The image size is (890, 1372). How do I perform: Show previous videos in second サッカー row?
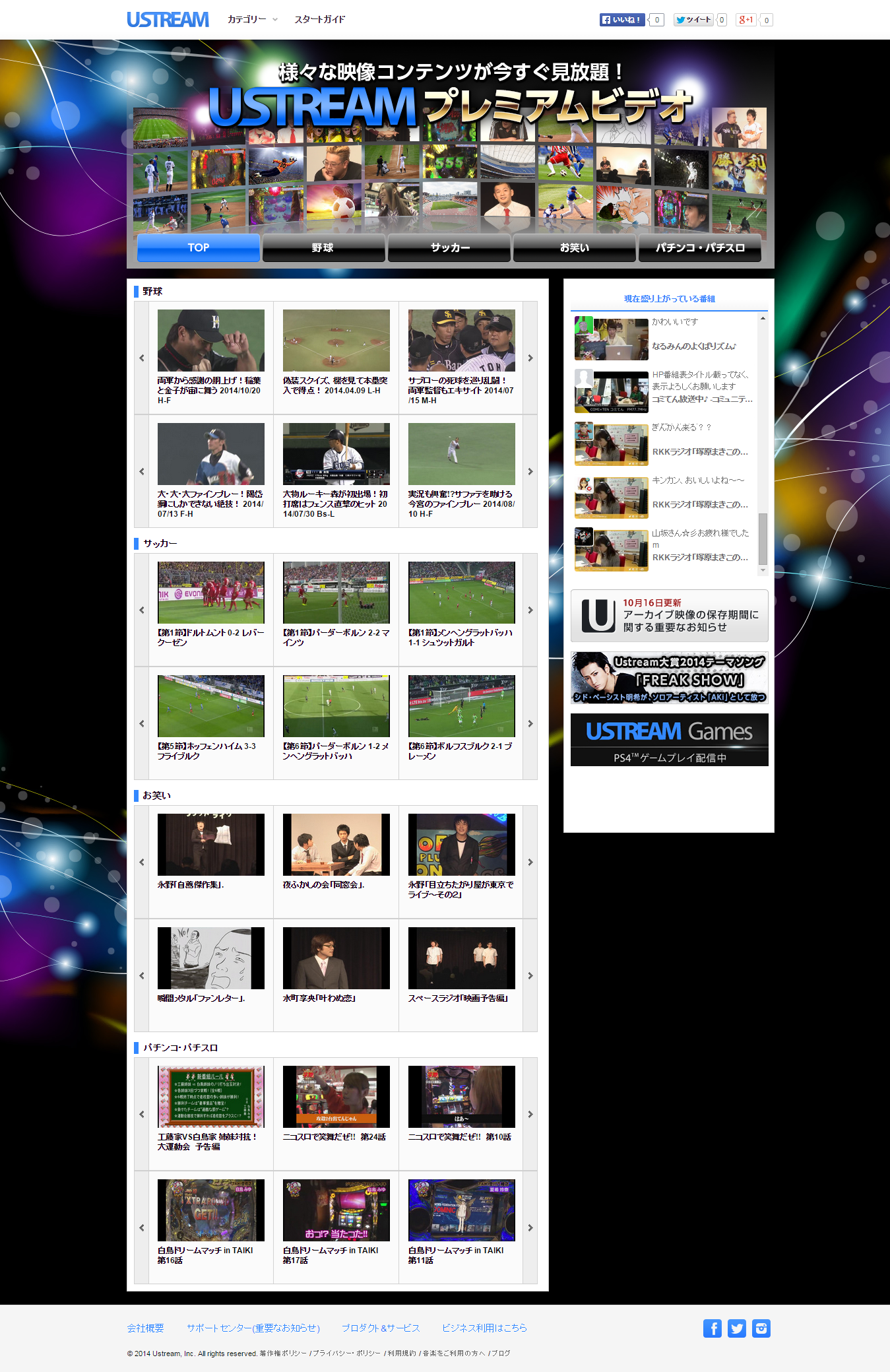(x=141, y=723)
